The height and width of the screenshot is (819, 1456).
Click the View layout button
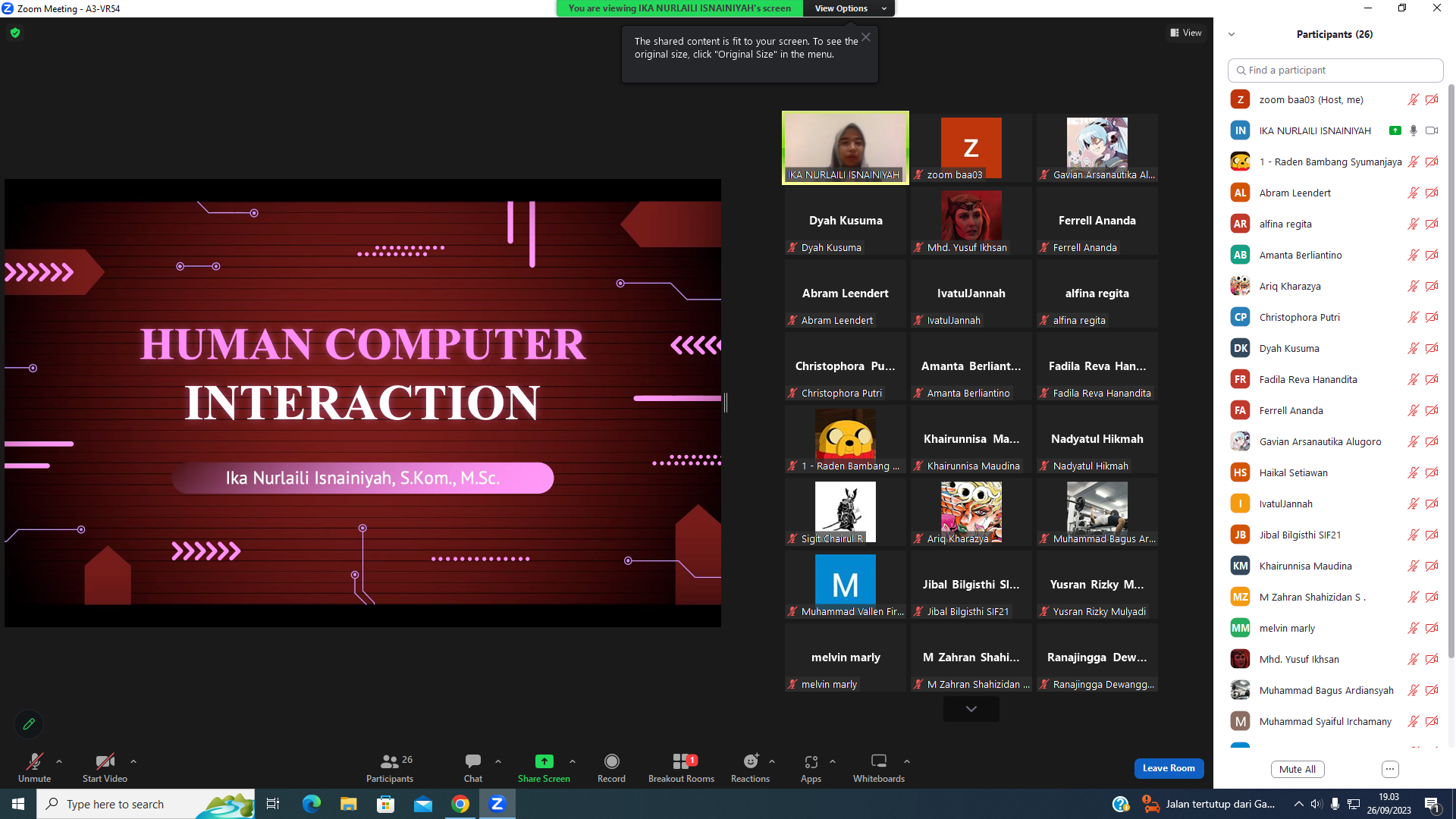(x=1186, y=33)
